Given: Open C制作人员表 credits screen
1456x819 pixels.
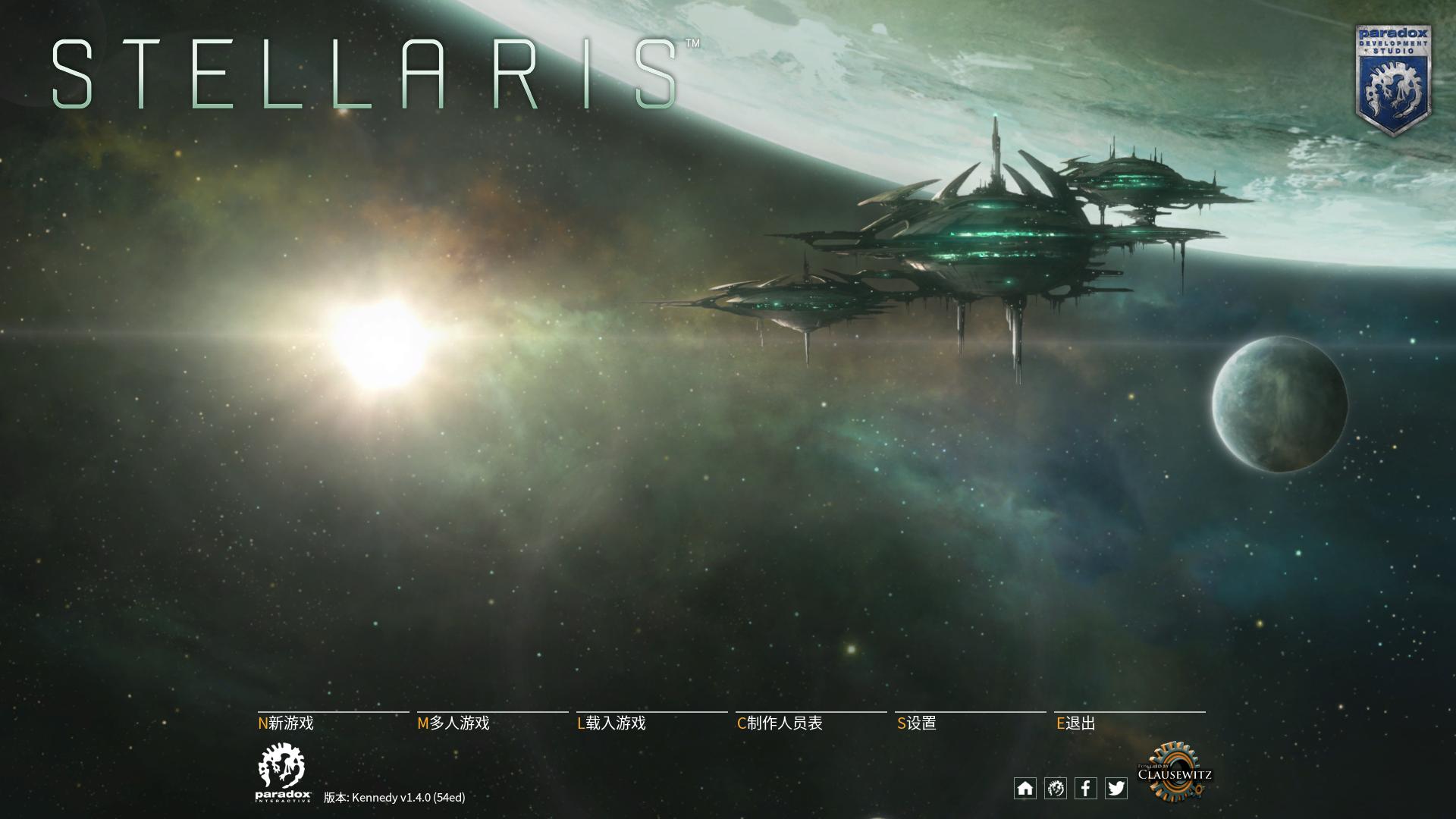Looking at the screenshot, I should [x=778, y=722].
